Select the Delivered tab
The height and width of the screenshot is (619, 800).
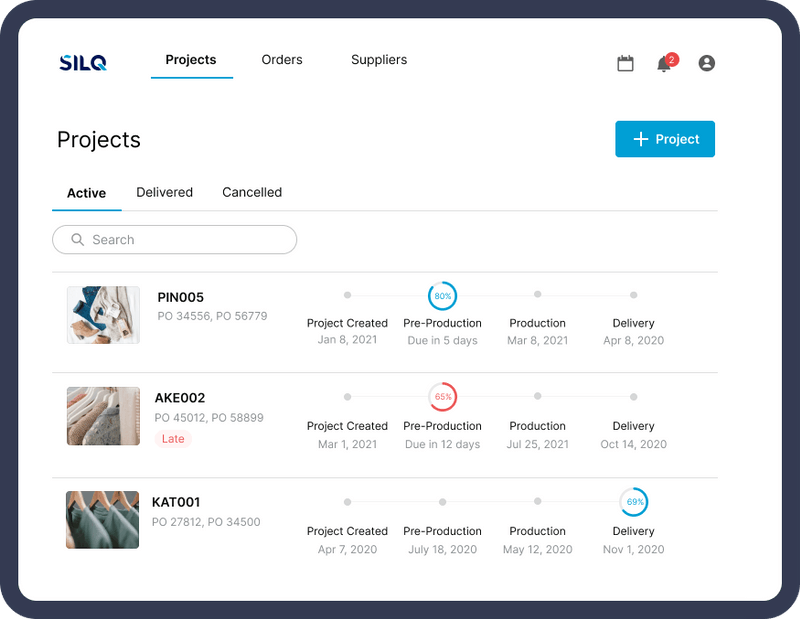pyautogui.click(x=164, y=192)
